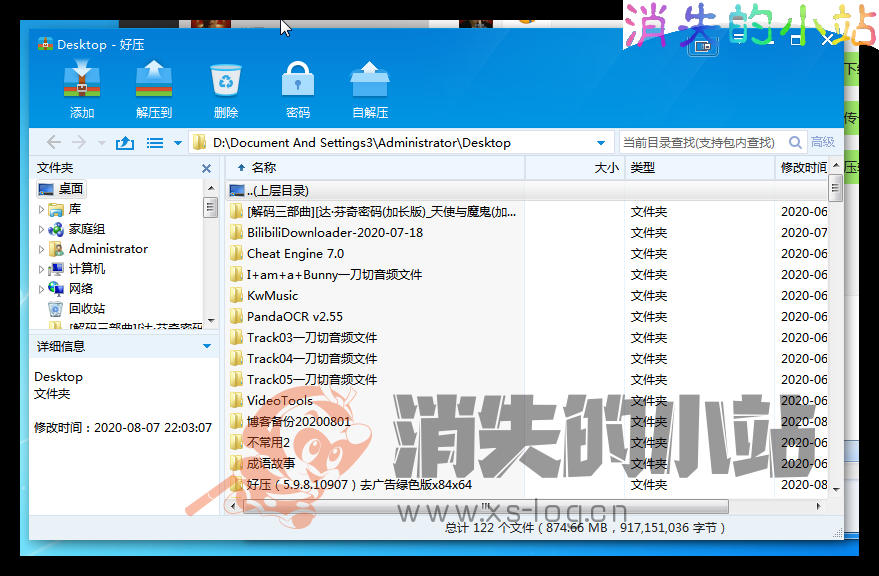Click the KwMusic folder icon
The height and width of the screenshot is (576, 879).
236,296
